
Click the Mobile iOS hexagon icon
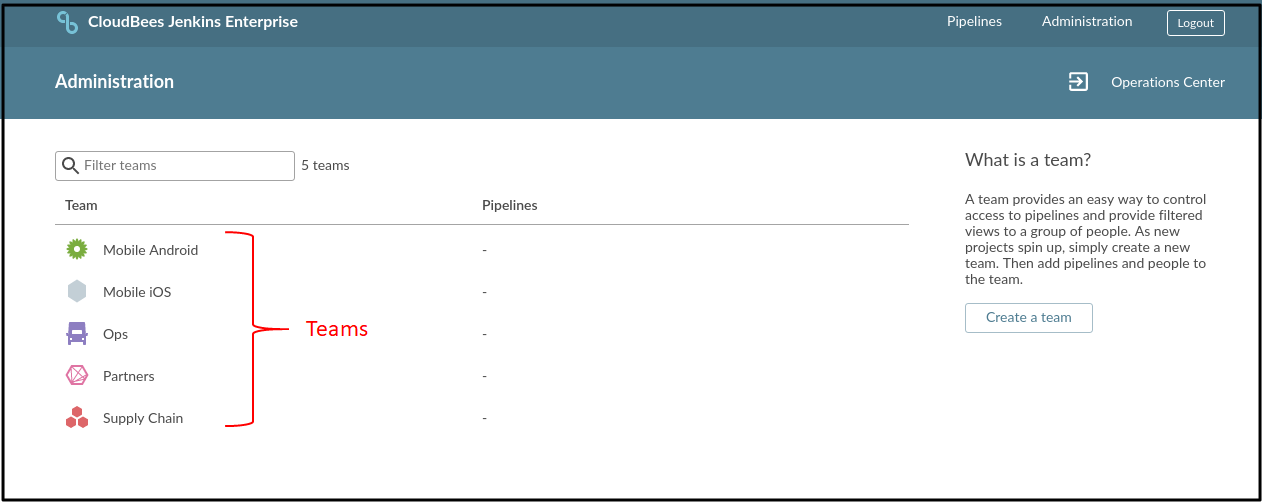tap(77, 292)
